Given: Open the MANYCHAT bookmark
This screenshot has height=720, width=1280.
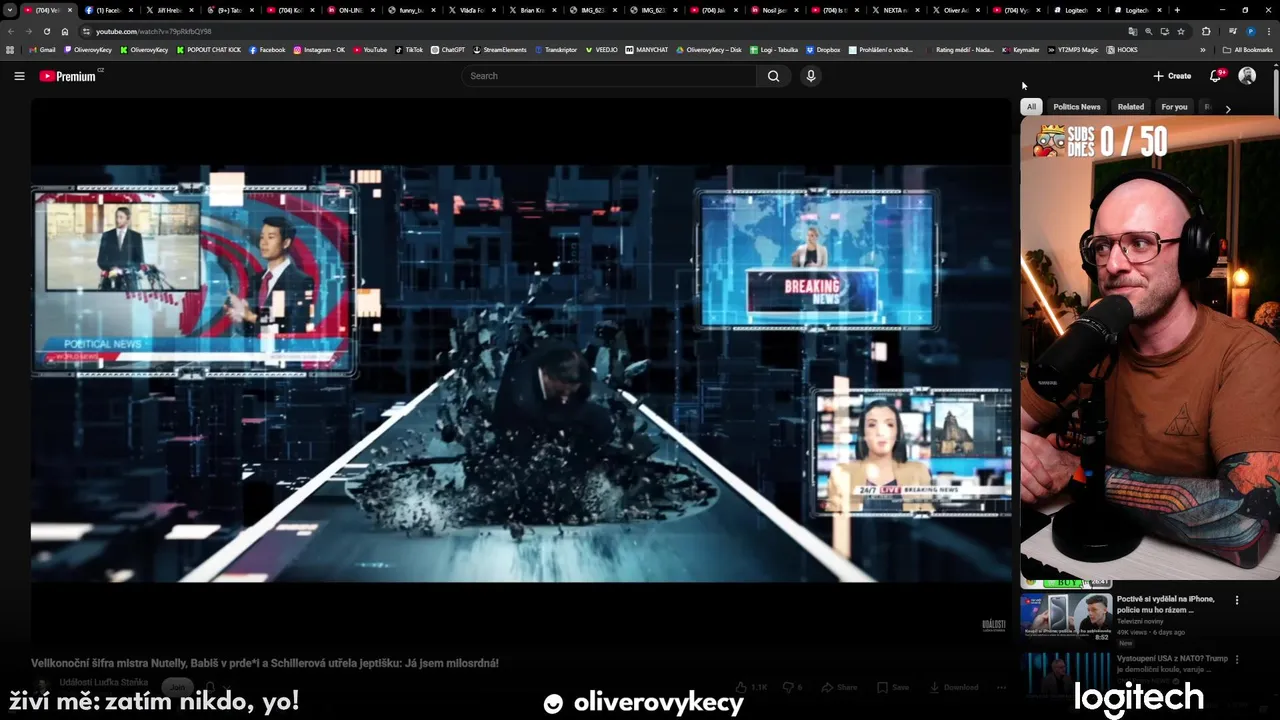Looking at the screenshot, I should pos(646,49).
